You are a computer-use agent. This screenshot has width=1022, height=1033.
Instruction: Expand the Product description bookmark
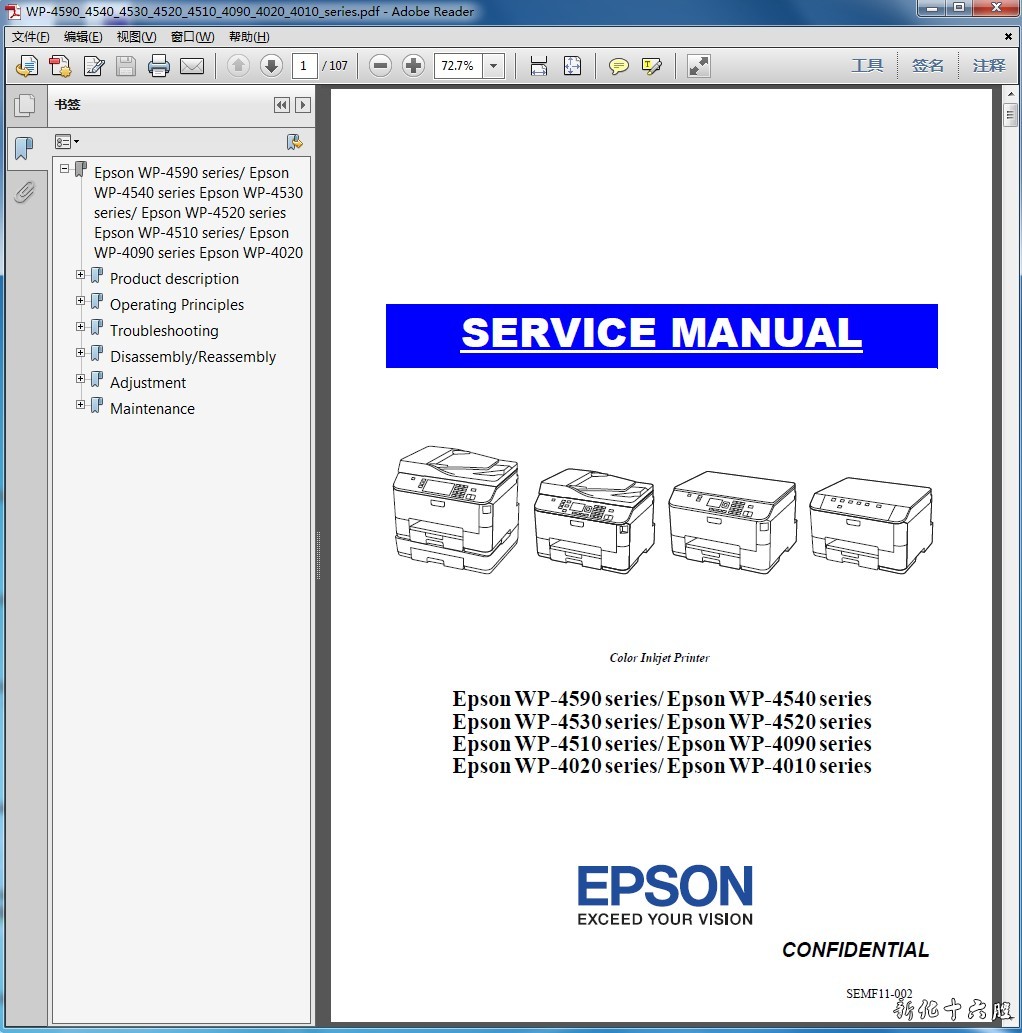(x=81, y=275)
